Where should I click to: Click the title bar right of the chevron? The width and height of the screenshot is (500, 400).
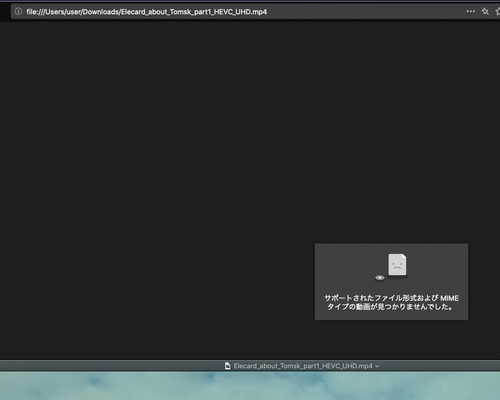440,366
